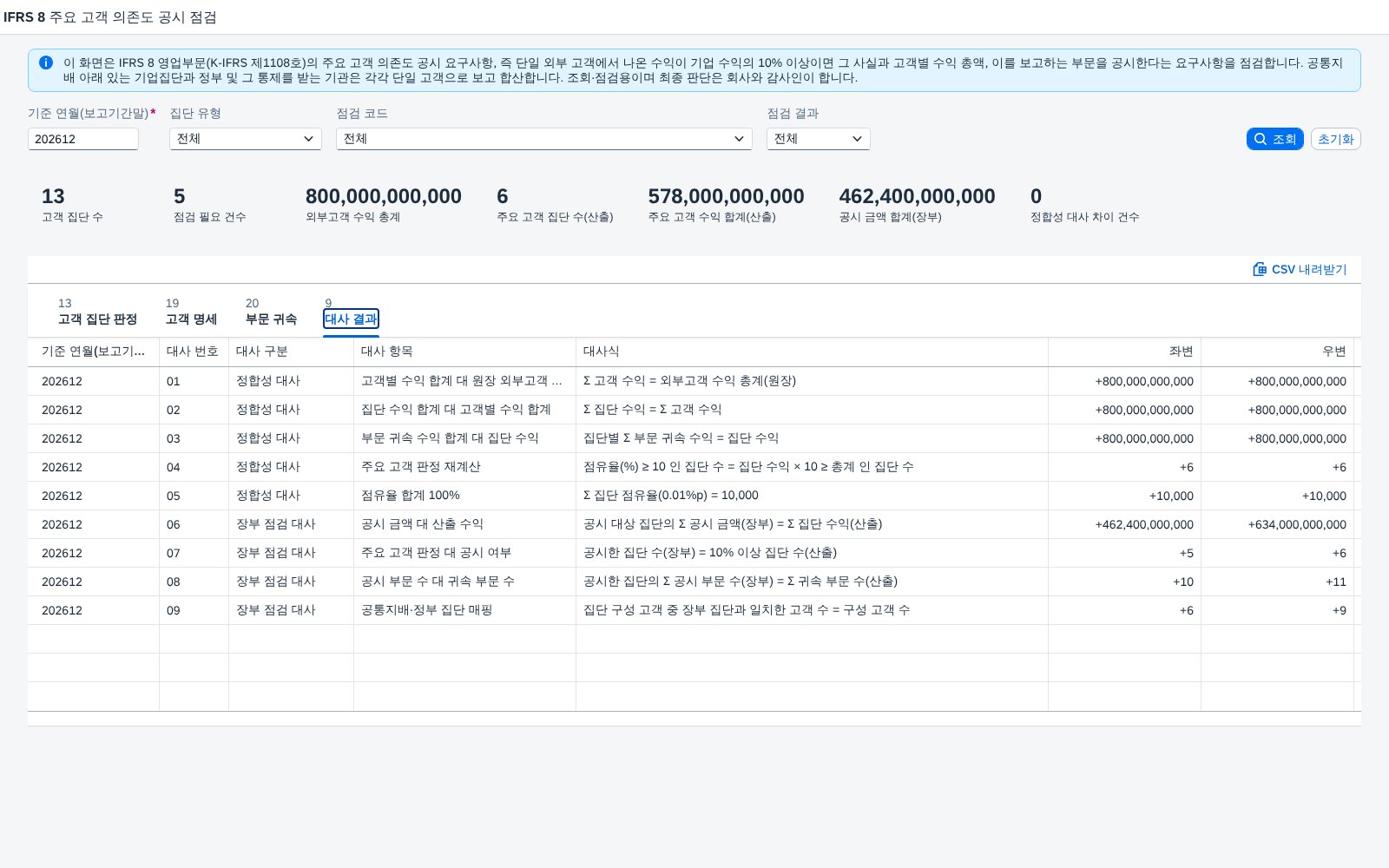This screenshot has width=1389, height=868.
Task: Click the 점검 필요 건수 tile showing 5
Action: click(209, 205)
